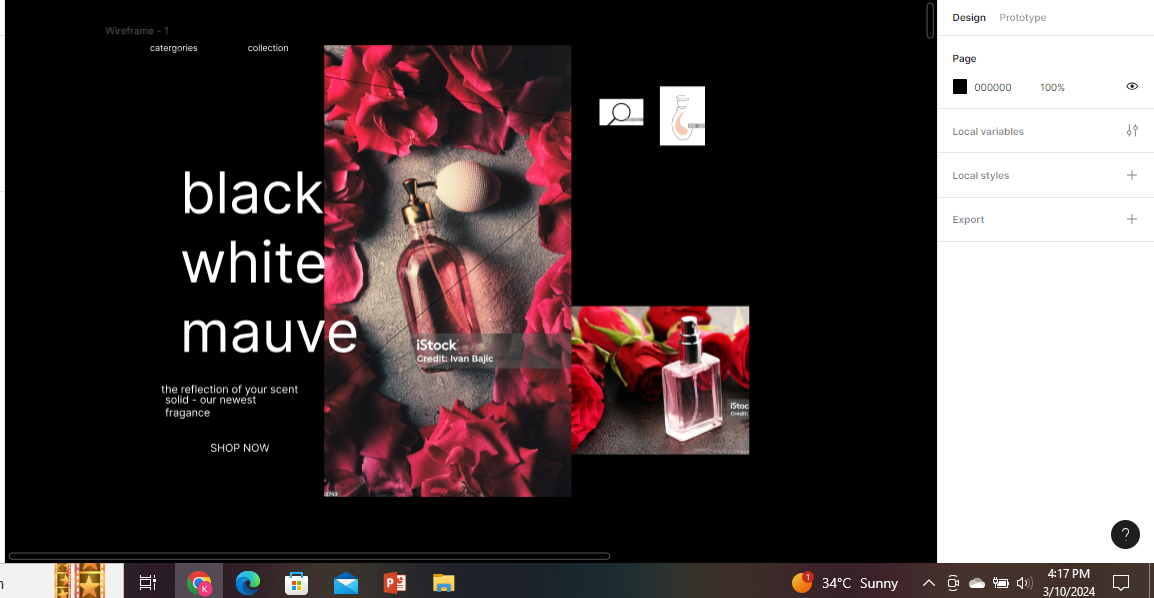Viewport: 1154px width, 598px height.
Task: Select the collection text layer
Action: click(x=268, y=48)
